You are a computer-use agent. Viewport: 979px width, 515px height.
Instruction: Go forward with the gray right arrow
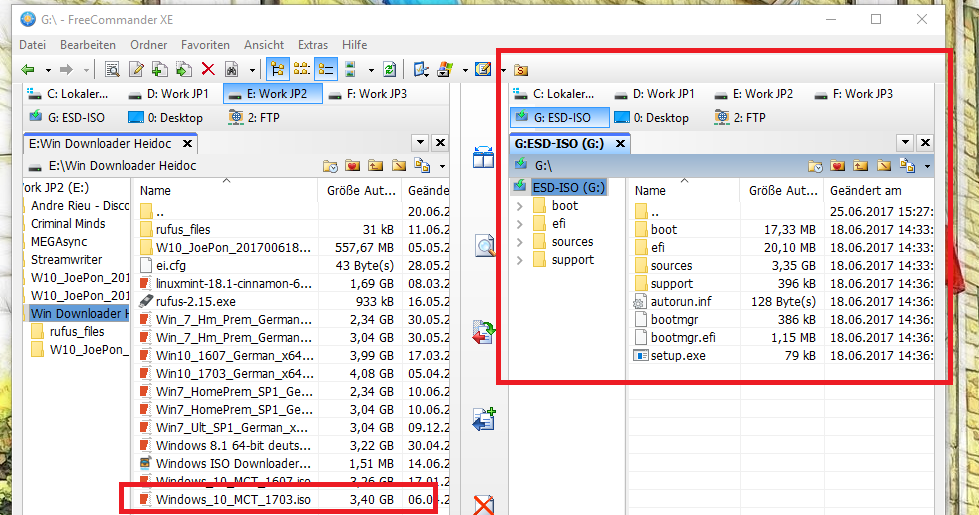[66, 69]
